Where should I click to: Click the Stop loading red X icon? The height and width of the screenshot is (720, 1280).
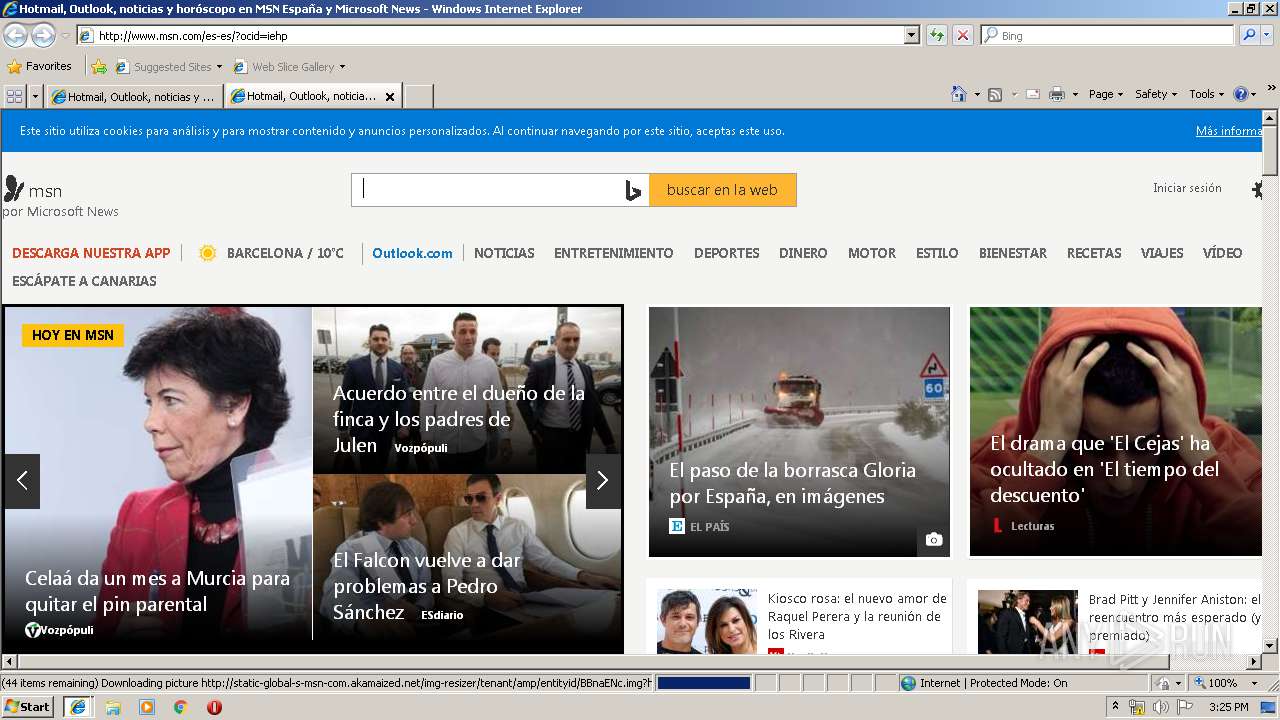click(962, 35)
